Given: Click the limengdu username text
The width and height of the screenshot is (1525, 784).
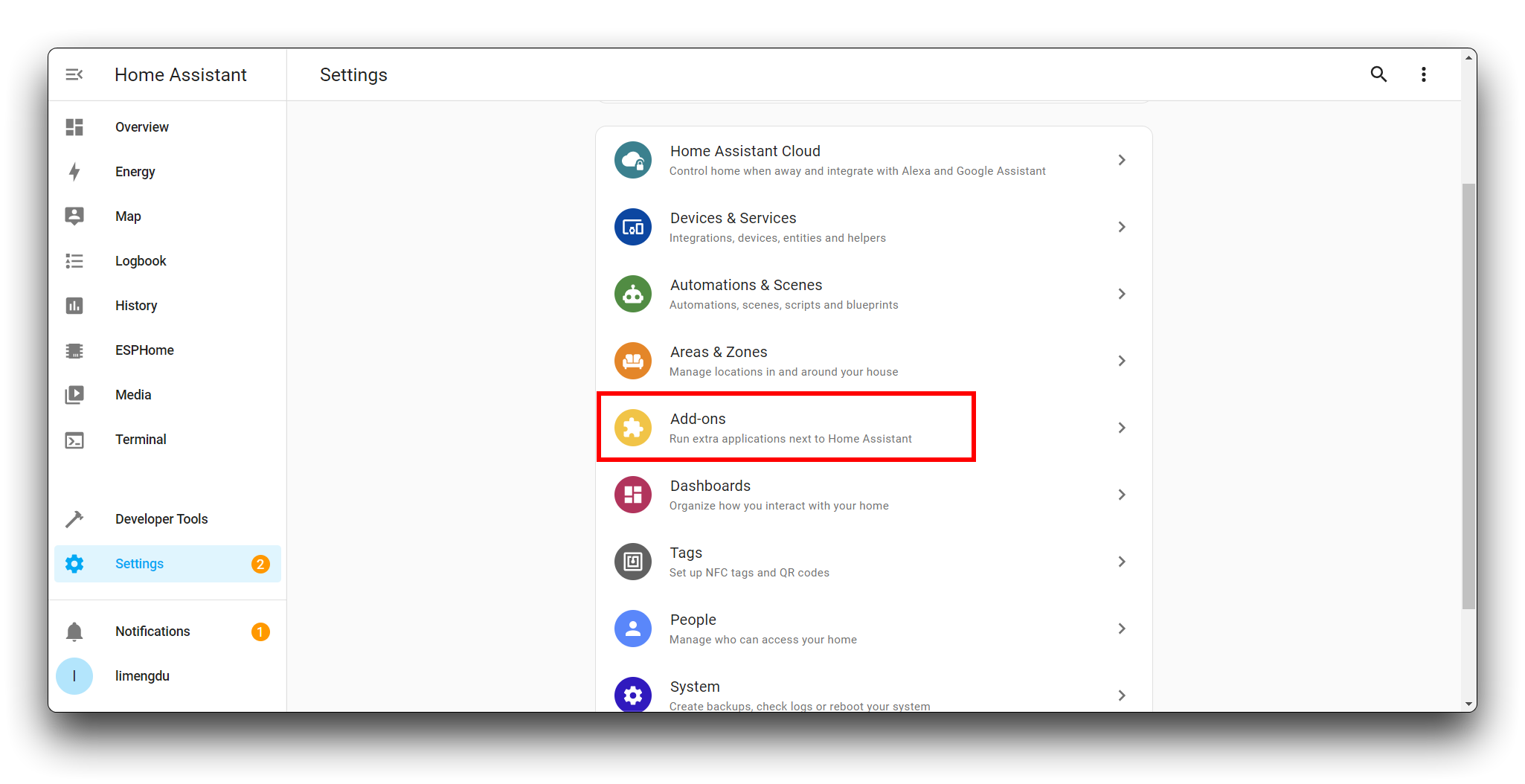Looking at the screenshot, I should click(142, 676).
